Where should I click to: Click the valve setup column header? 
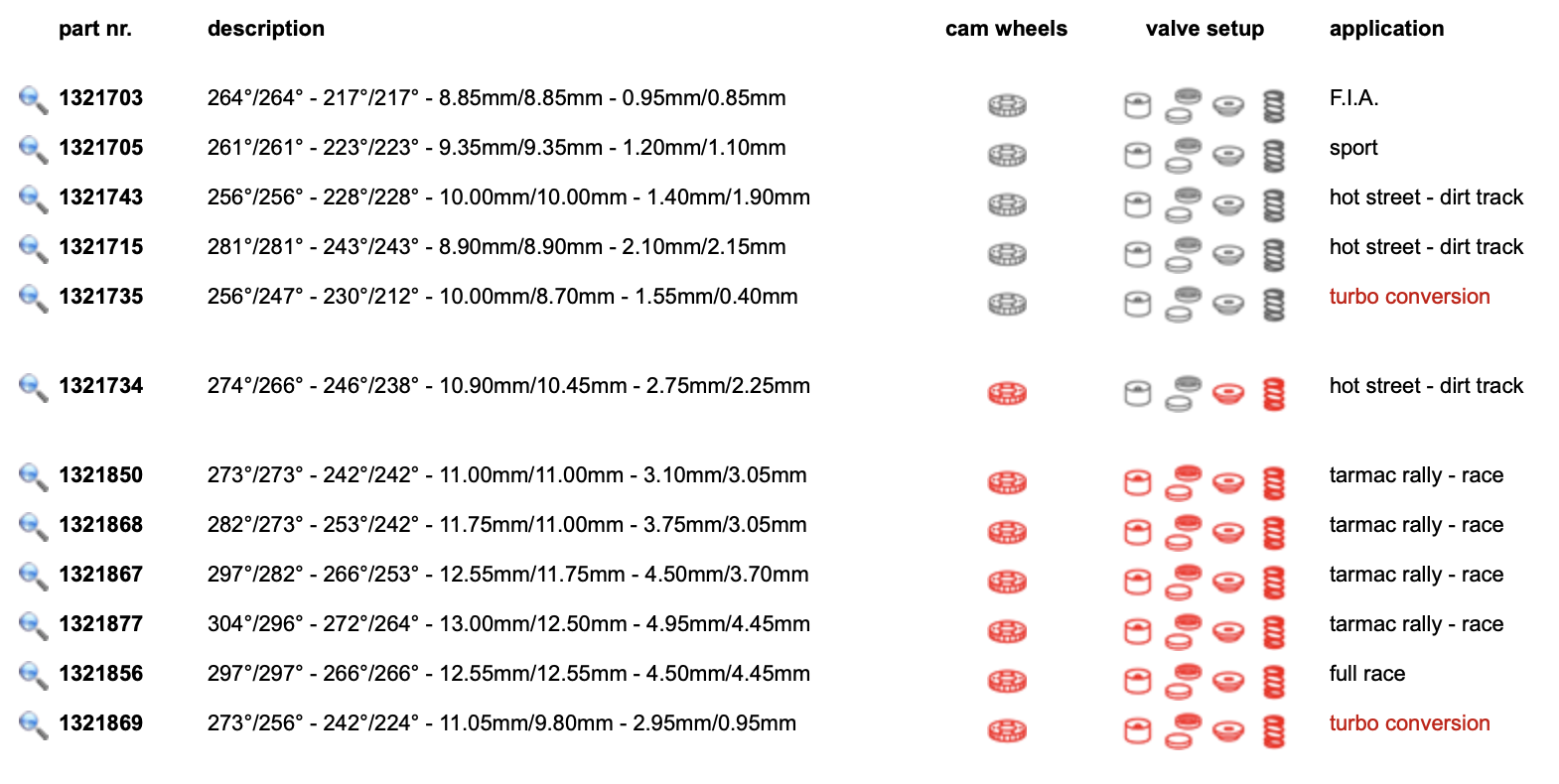pyautogui.click(x=1205, y=29)
